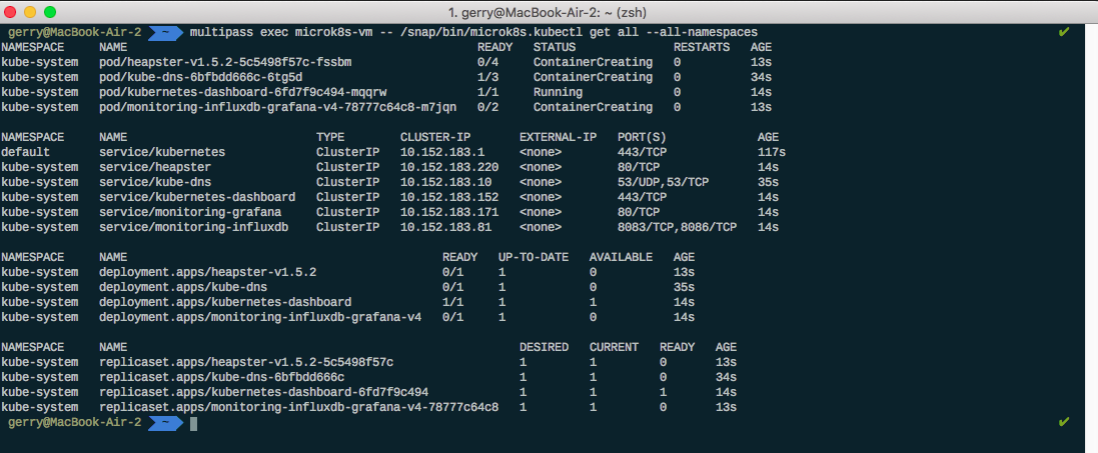Click the right-side terminal scrollbar

[1090, 230]
